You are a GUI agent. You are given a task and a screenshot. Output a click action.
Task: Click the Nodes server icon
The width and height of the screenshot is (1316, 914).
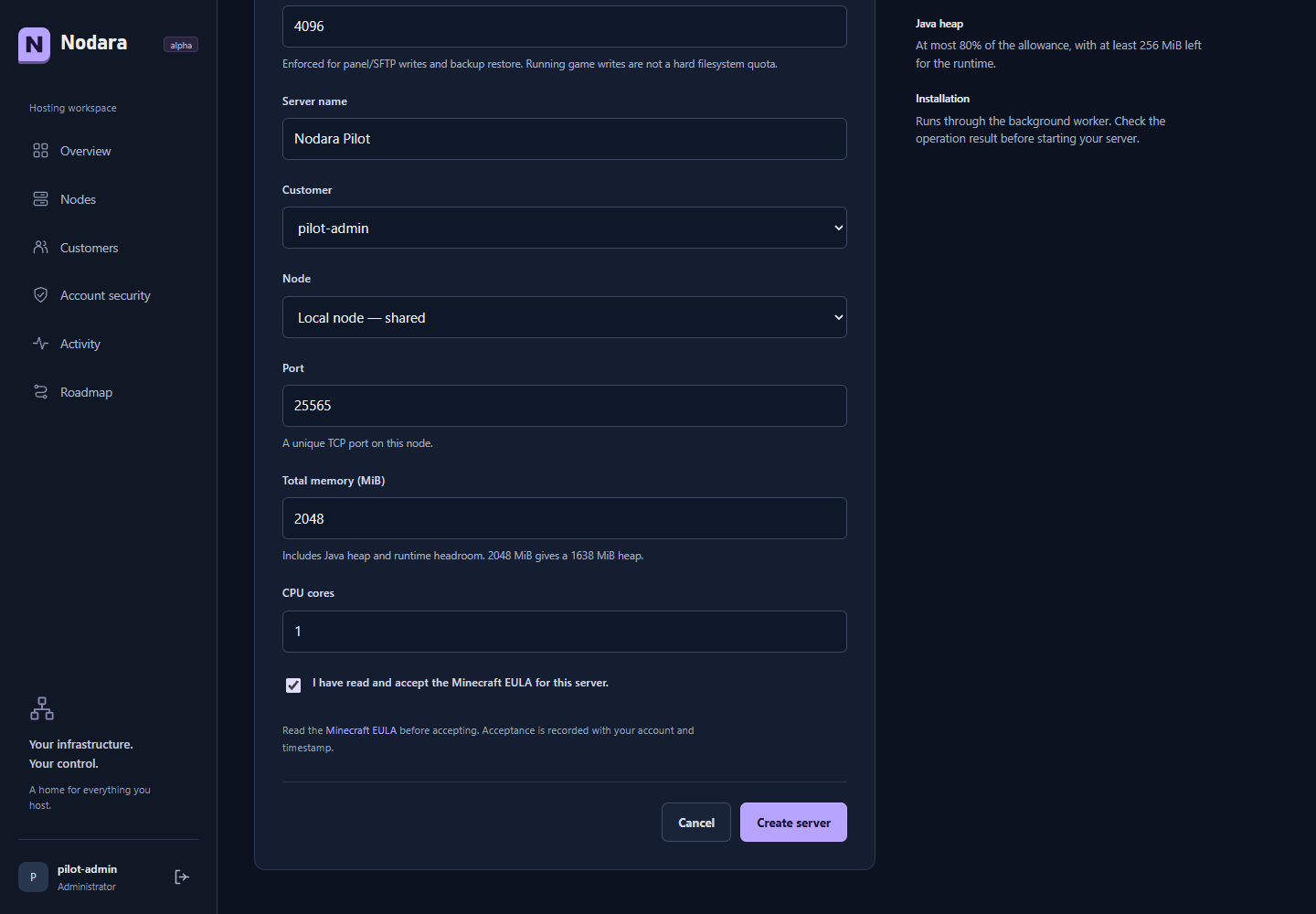click(x=40, y=199)
